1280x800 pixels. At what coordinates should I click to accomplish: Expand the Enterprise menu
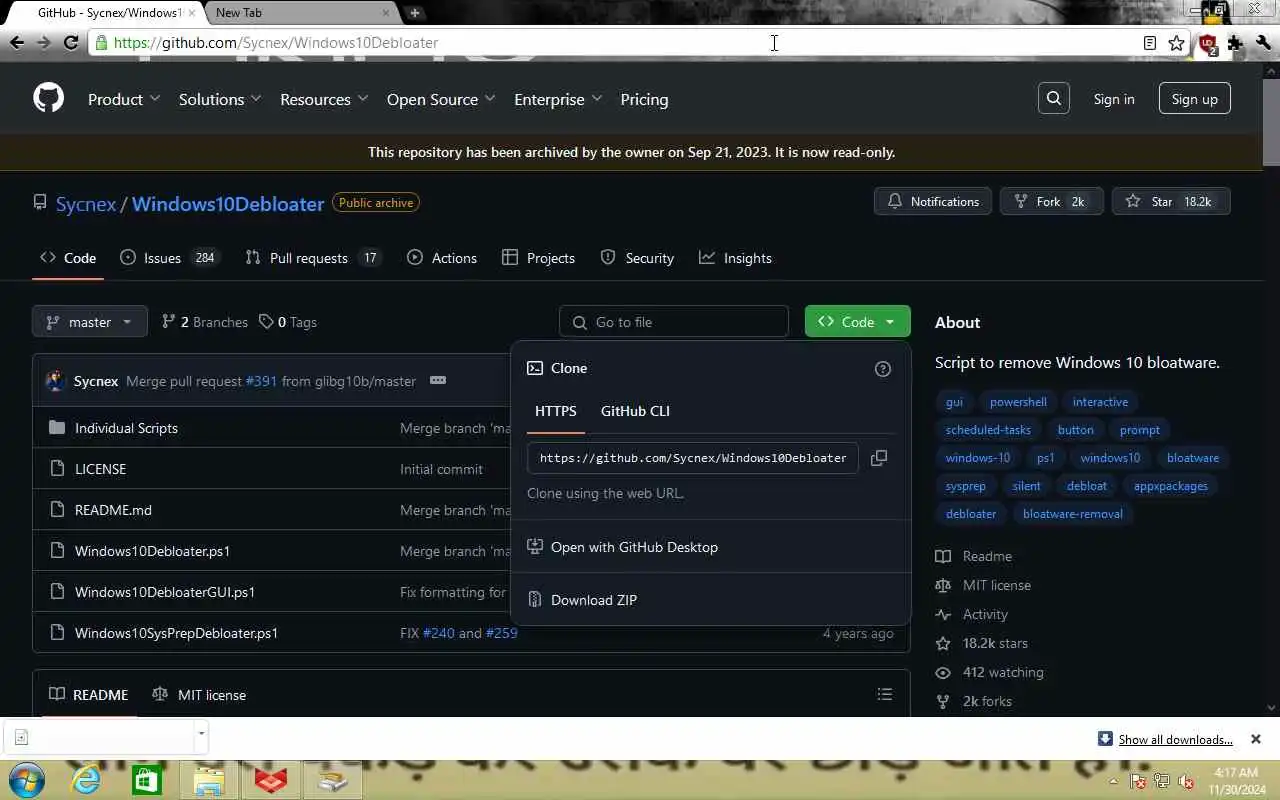tap(558, 99)
